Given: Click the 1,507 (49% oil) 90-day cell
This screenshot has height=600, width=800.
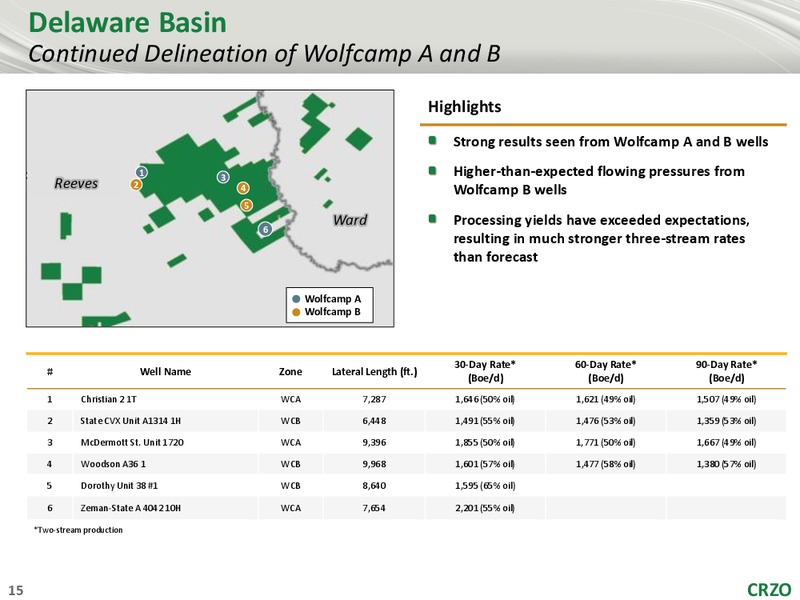Looking at the screenshot, I should pyautogui.click(x=727, y=399).
